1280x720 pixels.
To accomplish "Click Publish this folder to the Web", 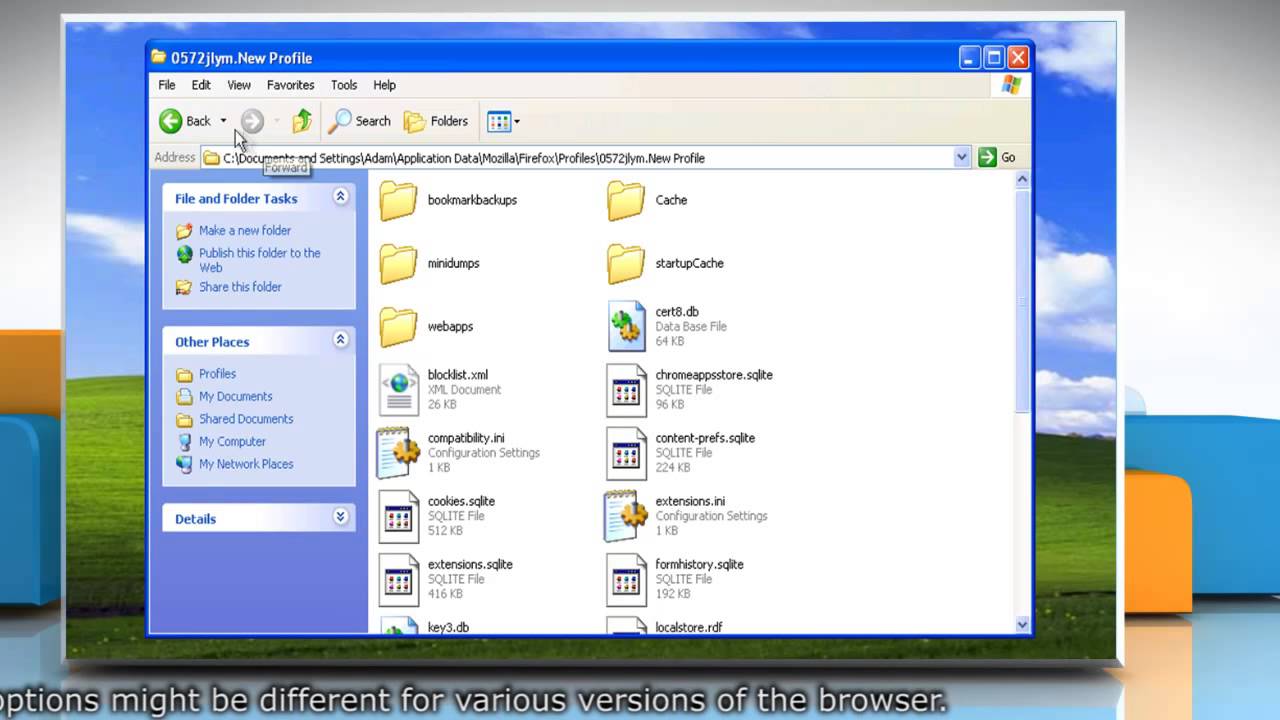I will pos(259,260).
